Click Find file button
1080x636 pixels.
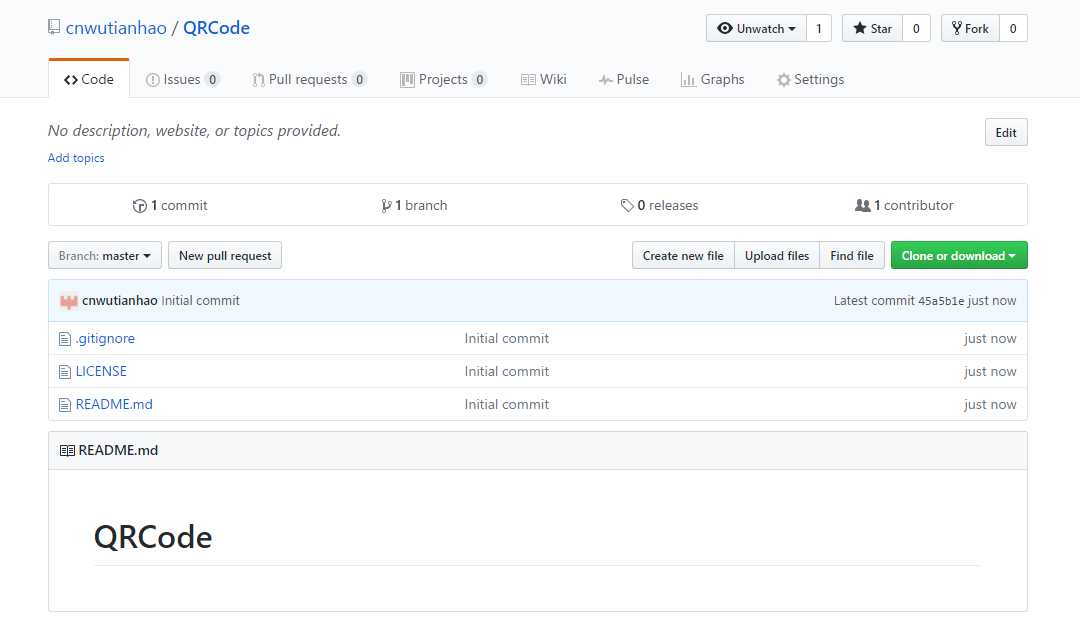coord(852,256)
